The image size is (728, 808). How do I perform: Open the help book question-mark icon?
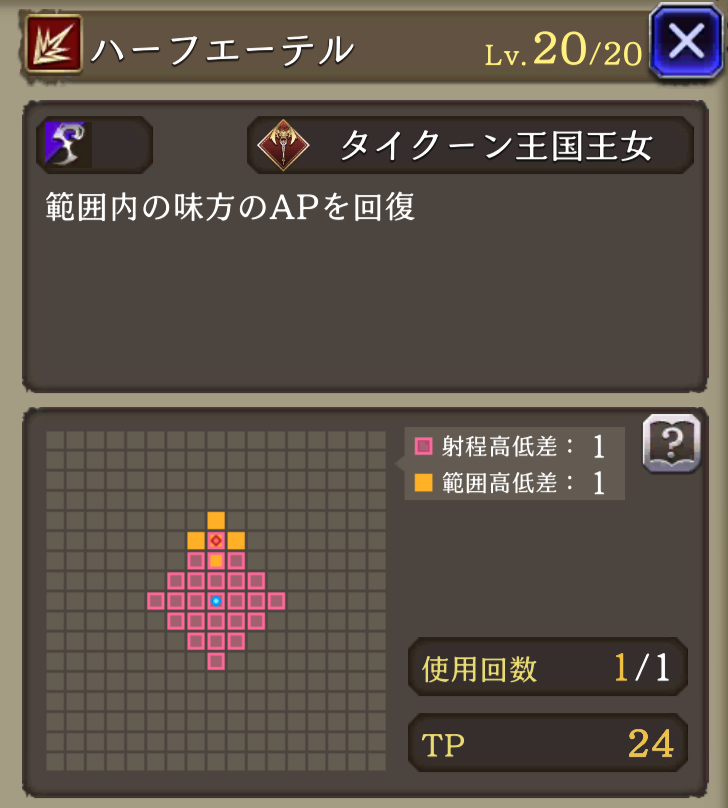click(x=671, y=443)
